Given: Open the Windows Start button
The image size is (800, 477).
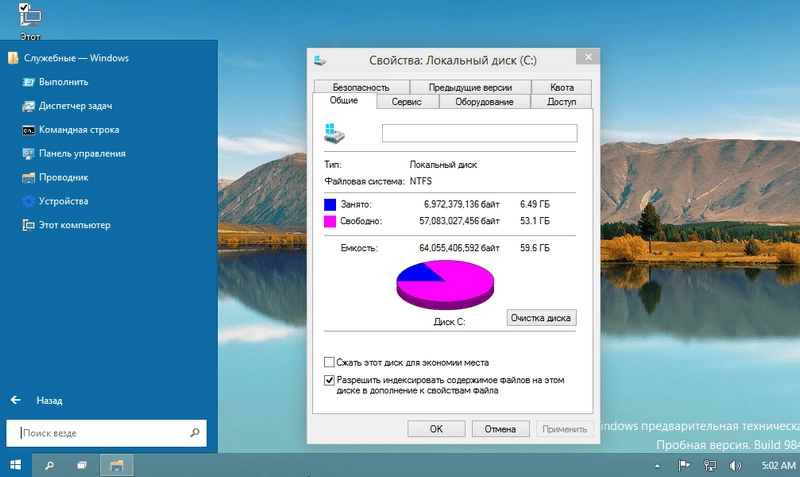Looking at the screenshot, I should coord(16,465).
